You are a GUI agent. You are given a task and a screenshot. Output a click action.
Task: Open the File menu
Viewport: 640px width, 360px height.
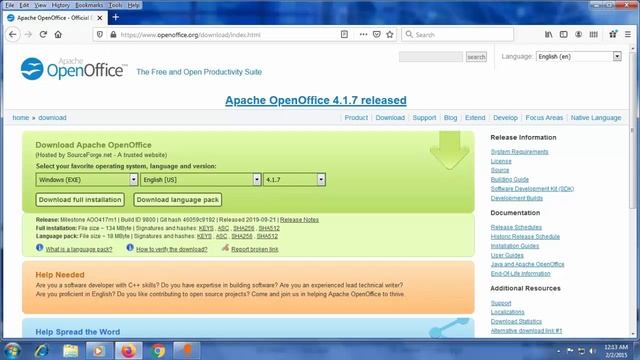click(x=9, y=5)
